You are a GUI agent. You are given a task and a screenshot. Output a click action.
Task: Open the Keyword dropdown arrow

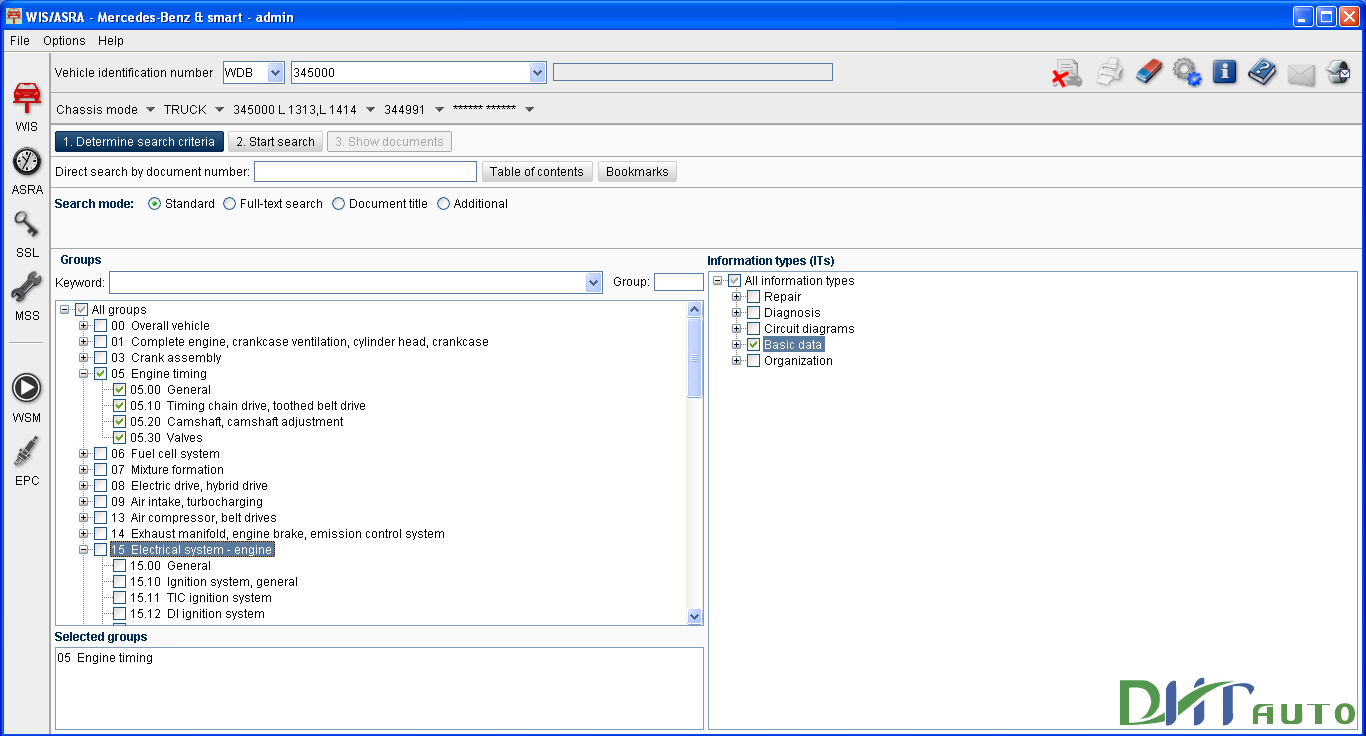click(x=594, y=283)
